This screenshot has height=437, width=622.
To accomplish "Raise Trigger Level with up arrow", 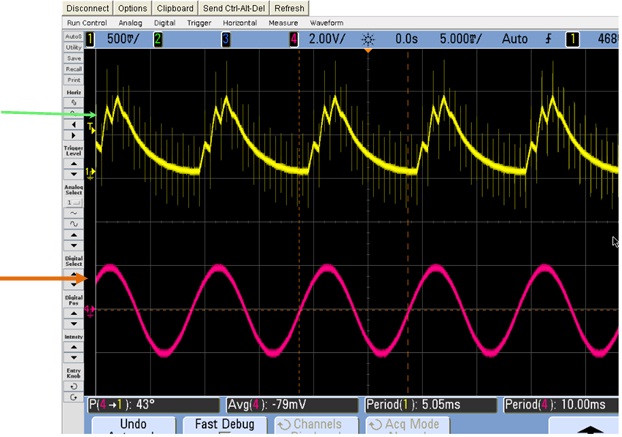I will [x=73, y=163].
